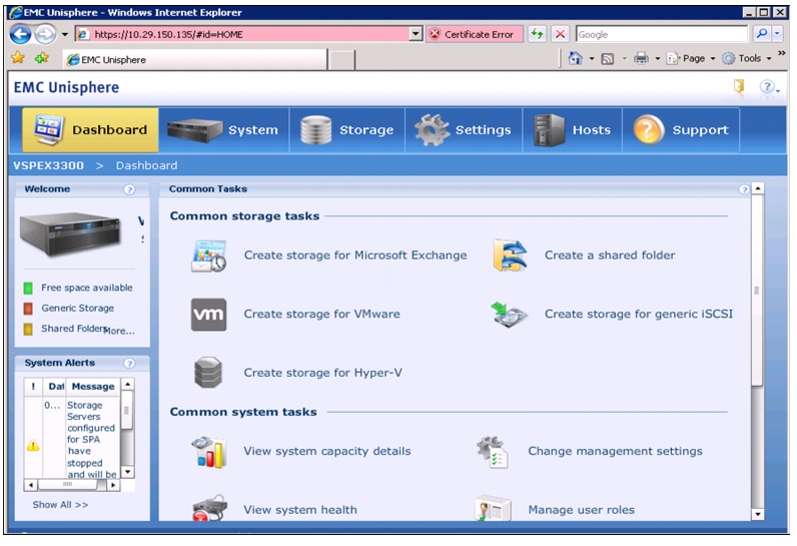Click the Unisphere help icon at top right

pos(769,86)
